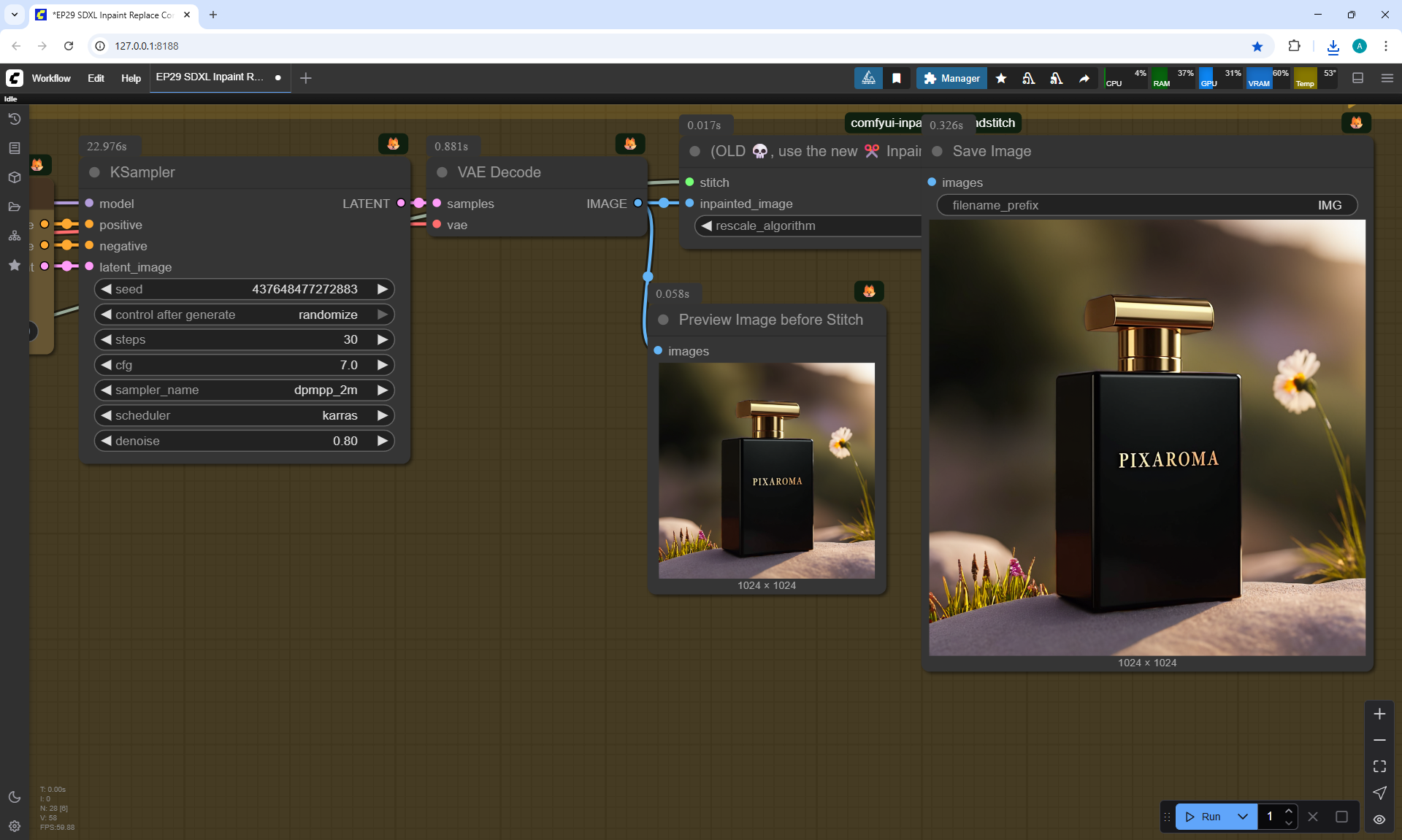Click the Manager button
Viewport: 1402px width, 840px height.
951,78
